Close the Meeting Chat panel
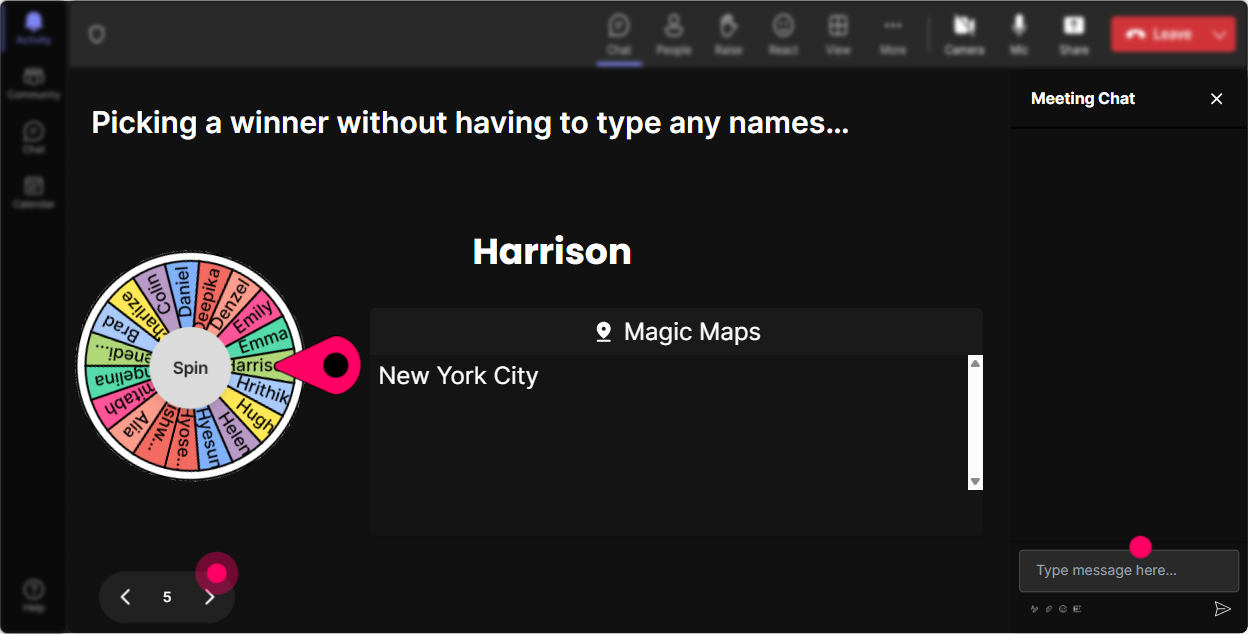1248x634 pixels. [x=1217, y=99]
